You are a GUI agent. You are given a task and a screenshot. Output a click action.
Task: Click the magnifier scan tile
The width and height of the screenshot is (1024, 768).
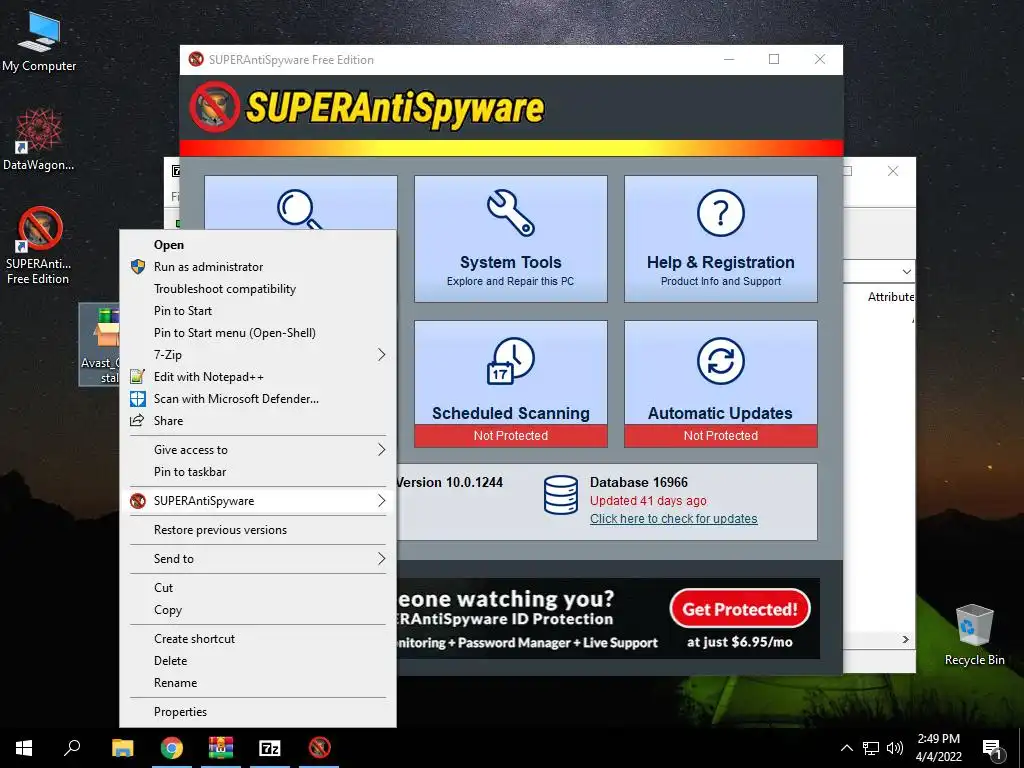coord(300,202)
